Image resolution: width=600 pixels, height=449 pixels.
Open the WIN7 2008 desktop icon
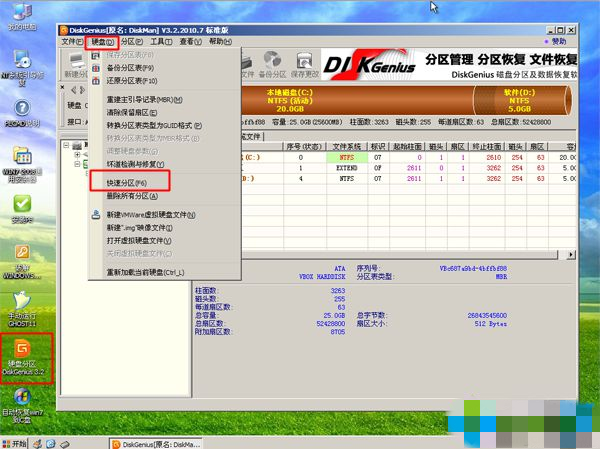[22, 164]
